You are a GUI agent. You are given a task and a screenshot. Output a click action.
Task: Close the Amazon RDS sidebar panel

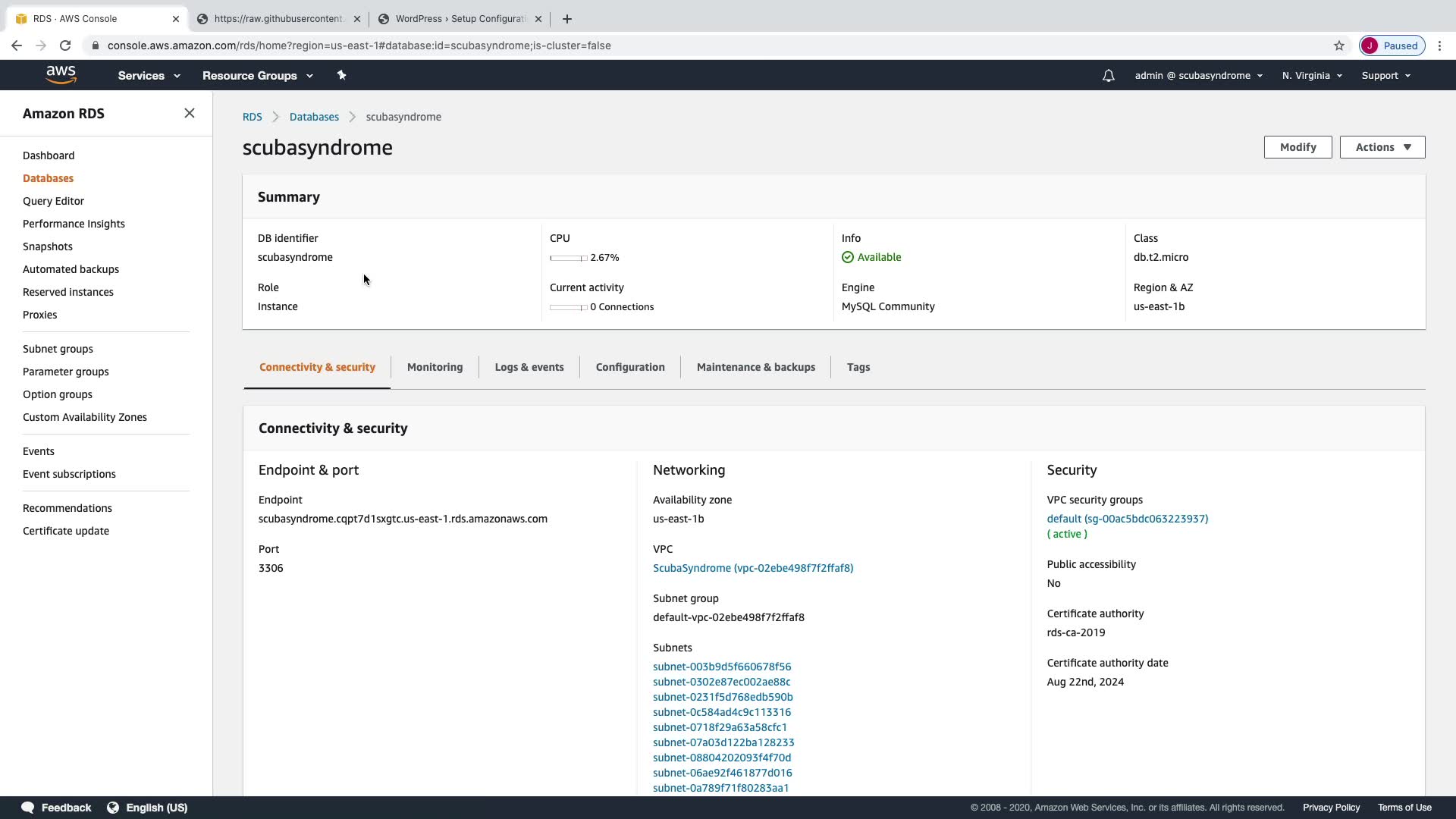190,113
